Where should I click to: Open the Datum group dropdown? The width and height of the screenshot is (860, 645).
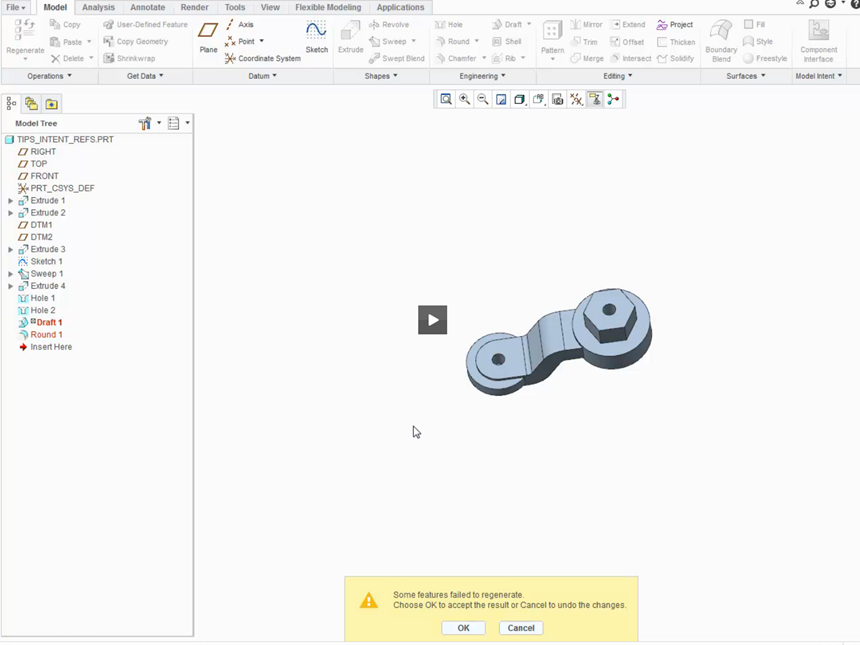click(x=262, y=76)
